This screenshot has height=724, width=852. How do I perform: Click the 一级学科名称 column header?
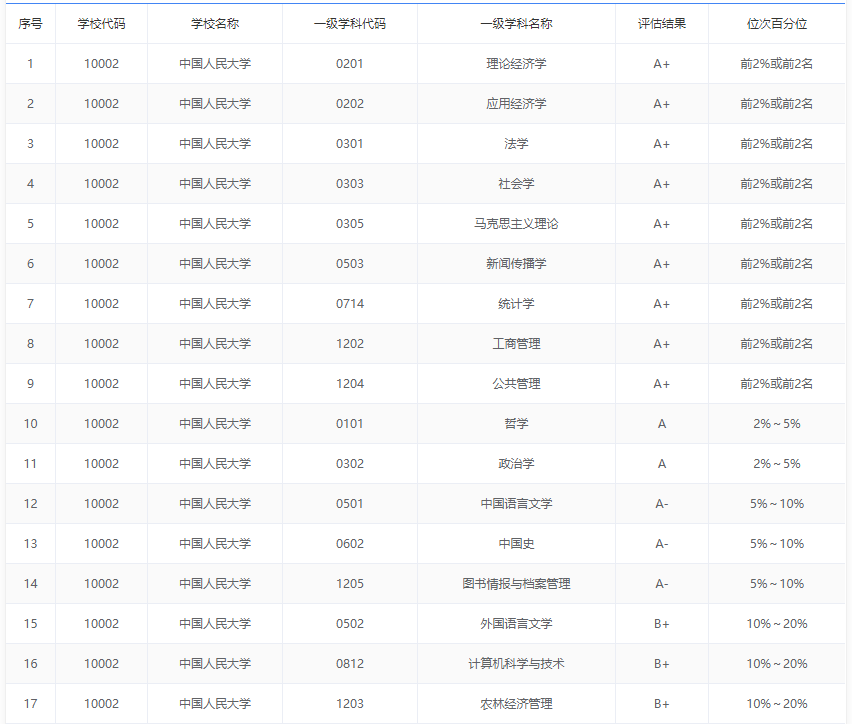[x=516, y=24]
